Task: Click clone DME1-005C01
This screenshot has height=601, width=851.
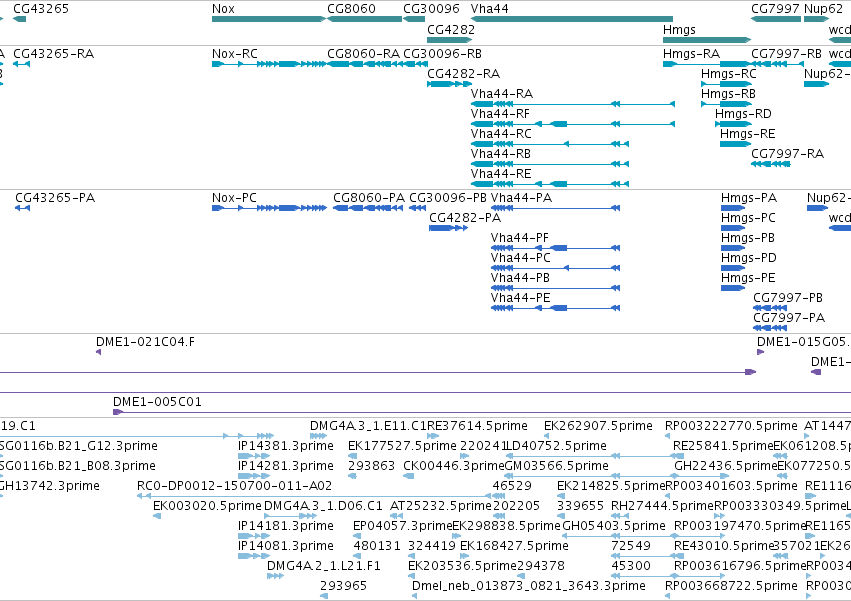Action: (482, 412)
